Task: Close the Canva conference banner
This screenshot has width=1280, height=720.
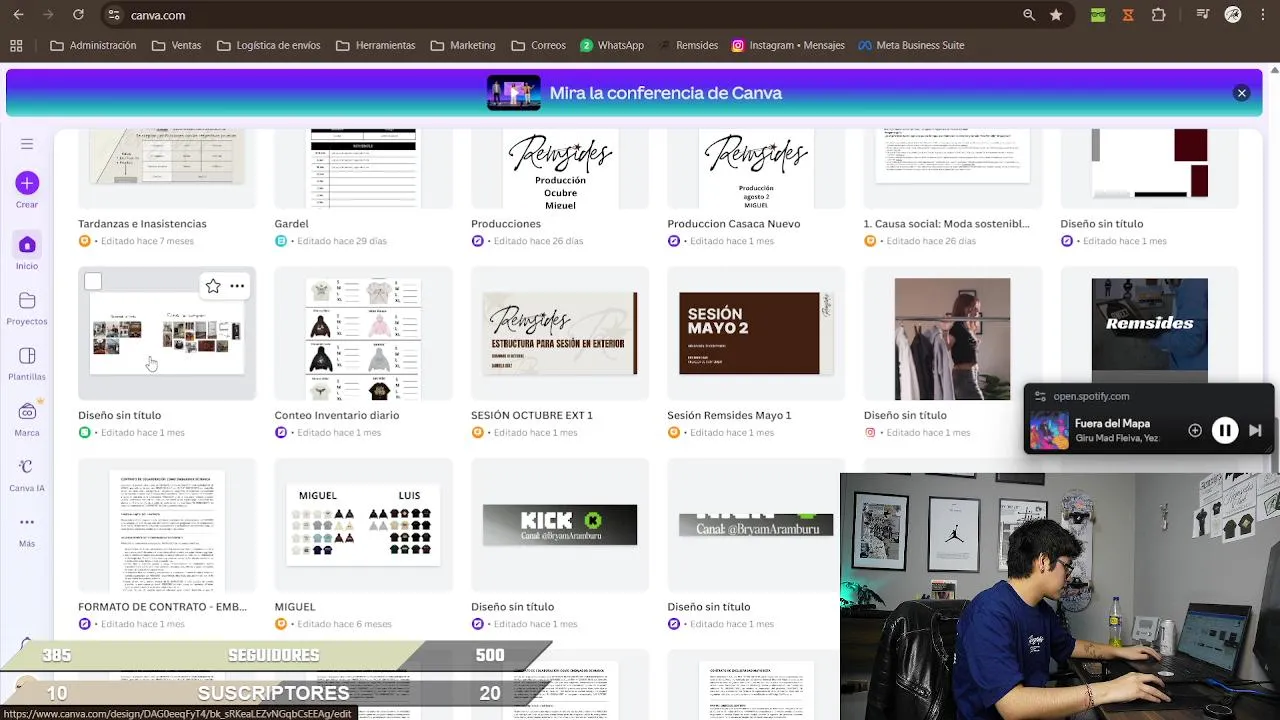Action: (x=1241, y=93)
